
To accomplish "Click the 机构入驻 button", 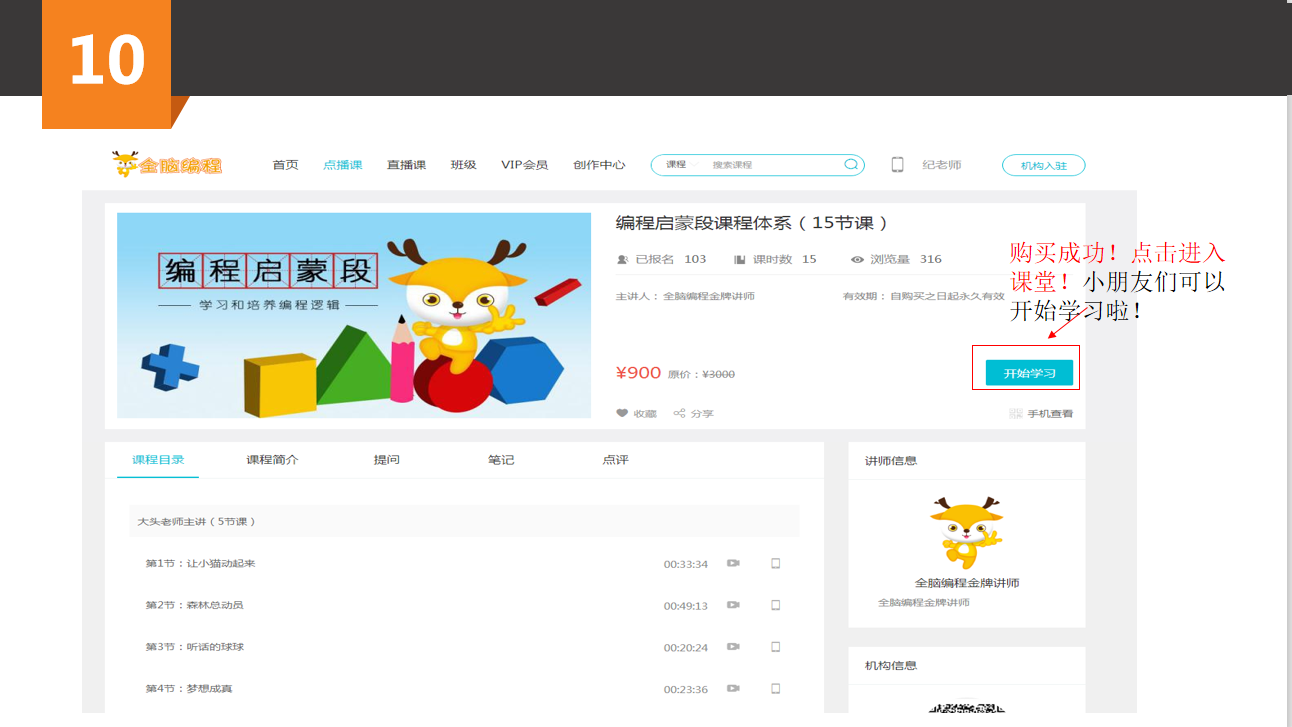I will pos(1043,166).
